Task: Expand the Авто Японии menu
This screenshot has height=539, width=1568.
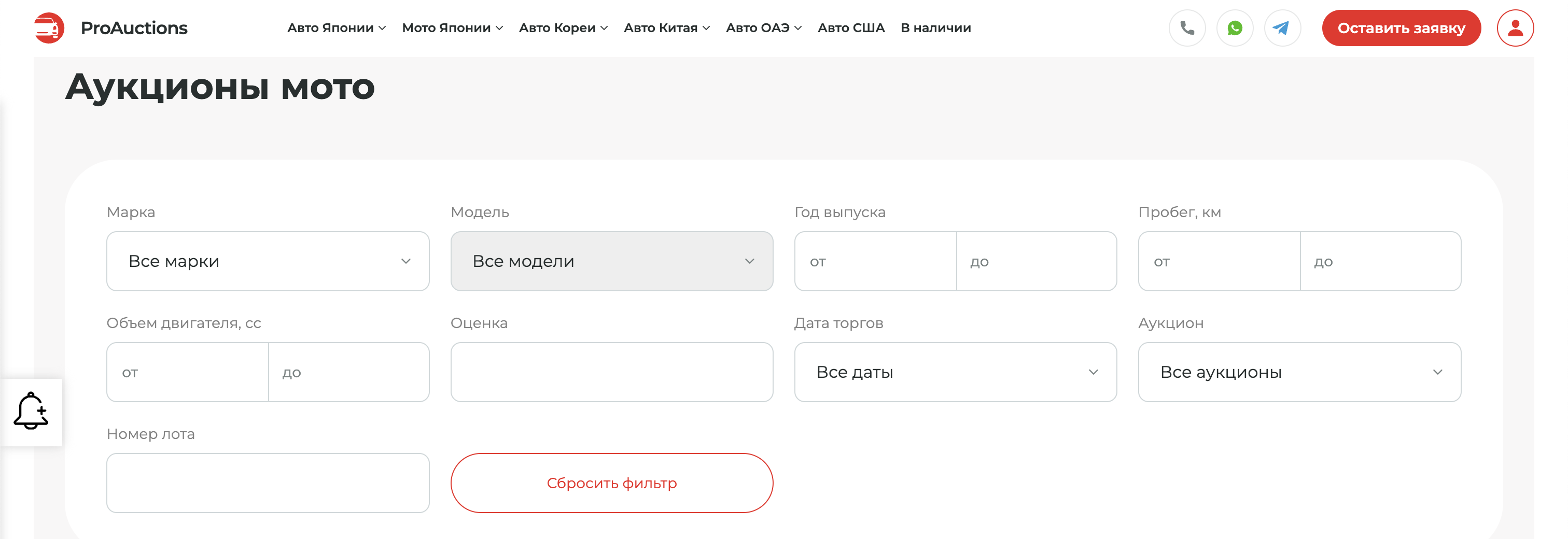Action: click(337, 28)
